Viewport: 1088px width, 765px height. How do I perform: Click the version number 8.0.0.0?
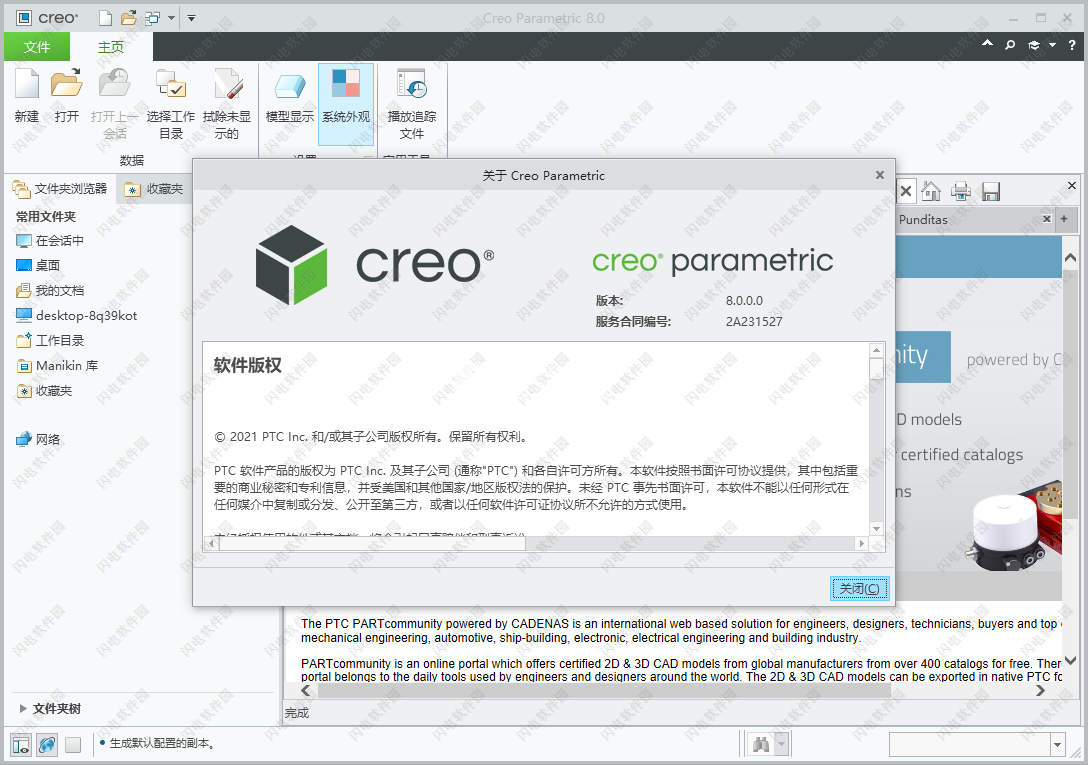pos(745,301)
